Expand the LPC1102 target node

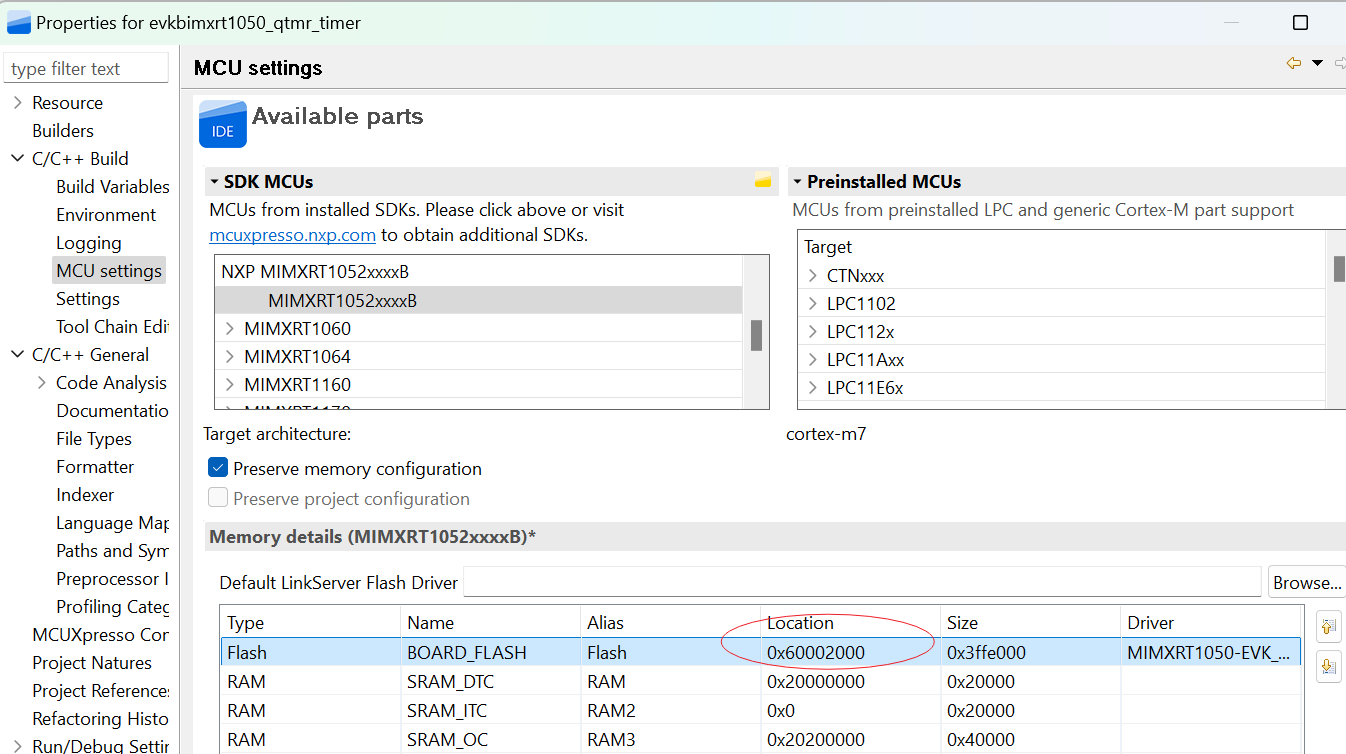click(x=813, y=304)
